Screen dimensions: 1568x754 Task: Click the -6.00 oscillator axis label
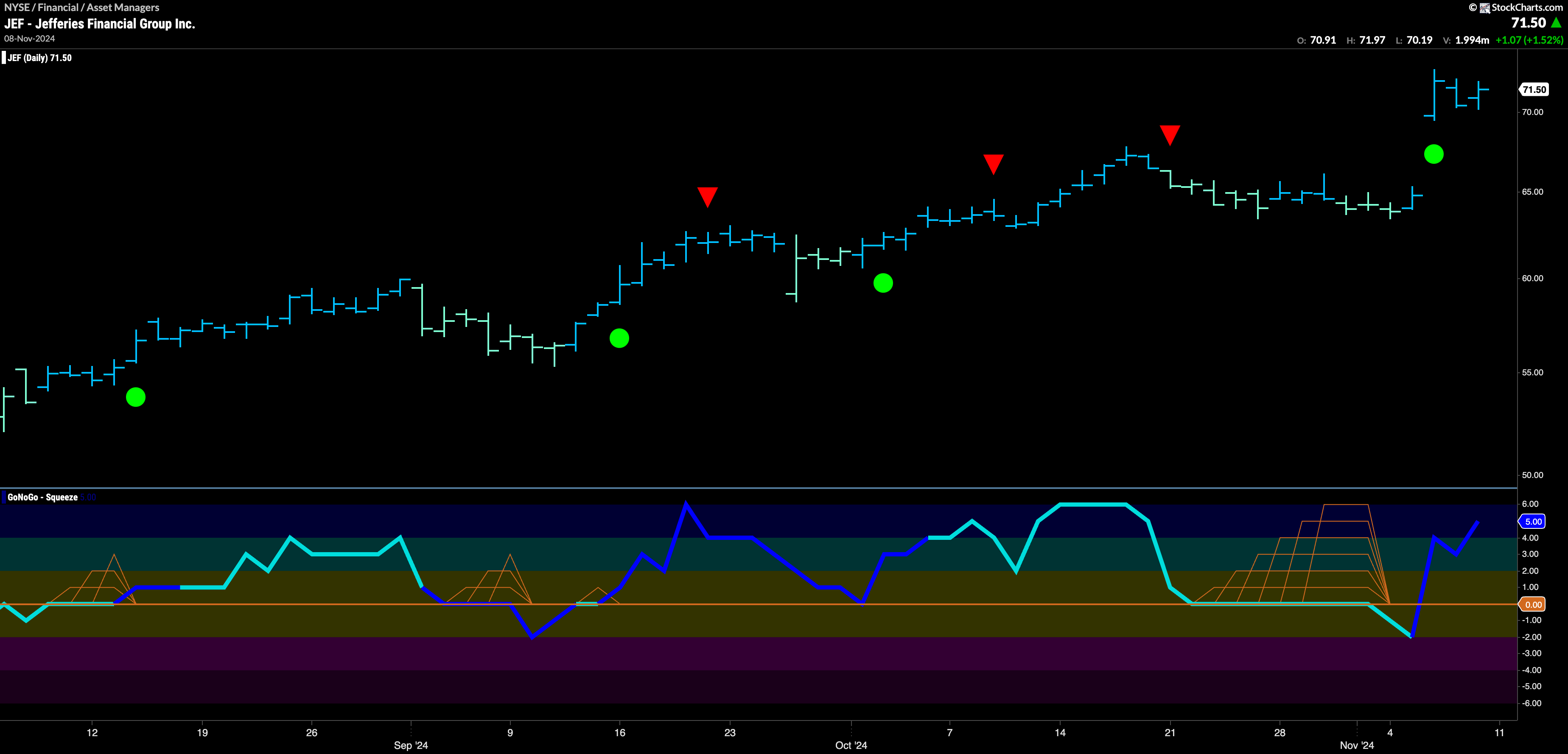[1532, 704]
